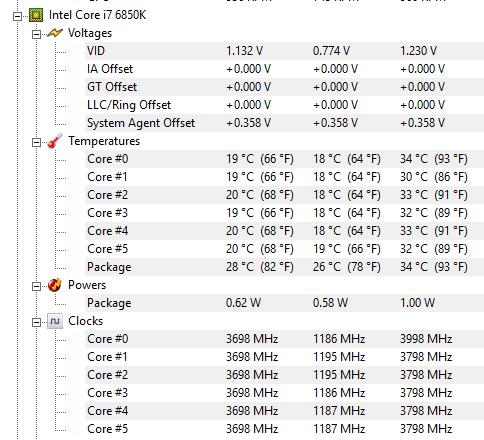484x440 pixels.
Task: Collapse the Voltages section
Action: click(x=36, y=34)
